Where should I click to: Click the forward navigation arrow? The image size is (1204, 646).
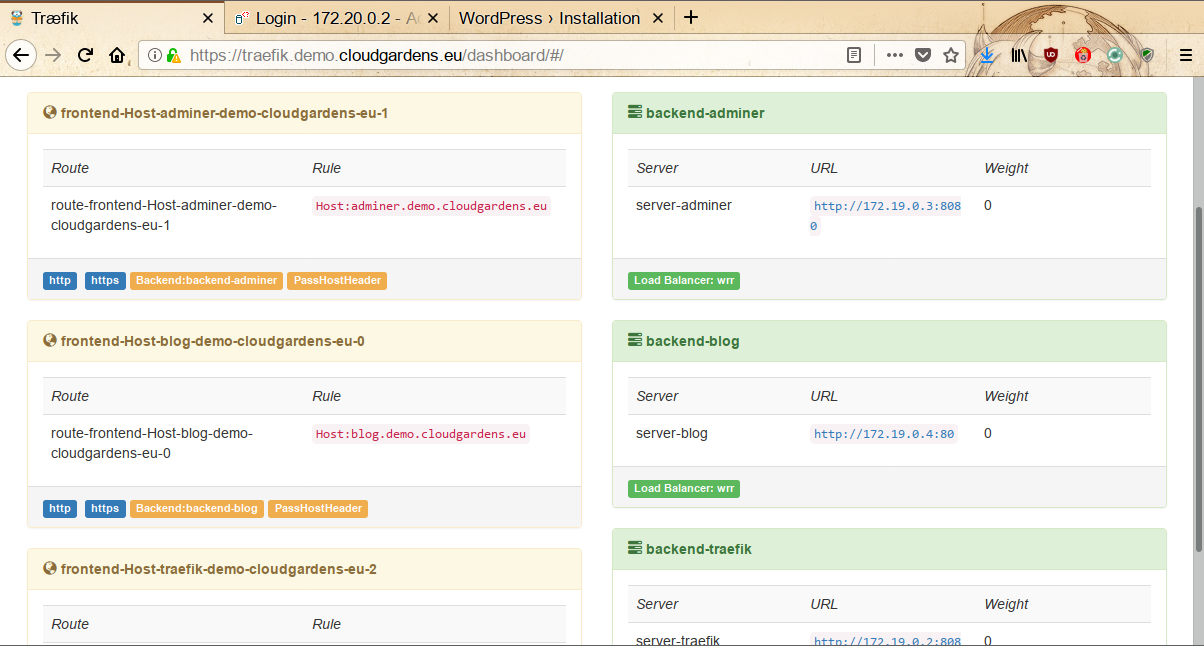tap(53, 55)
